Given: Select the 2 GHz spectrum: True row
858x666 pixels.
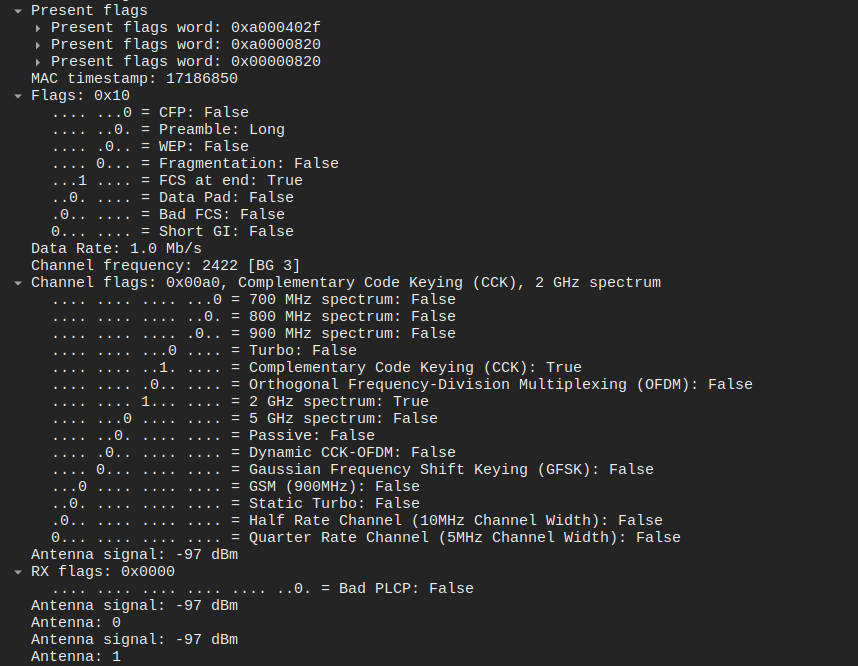Looking at the screenshot, I should click(240, 402).
